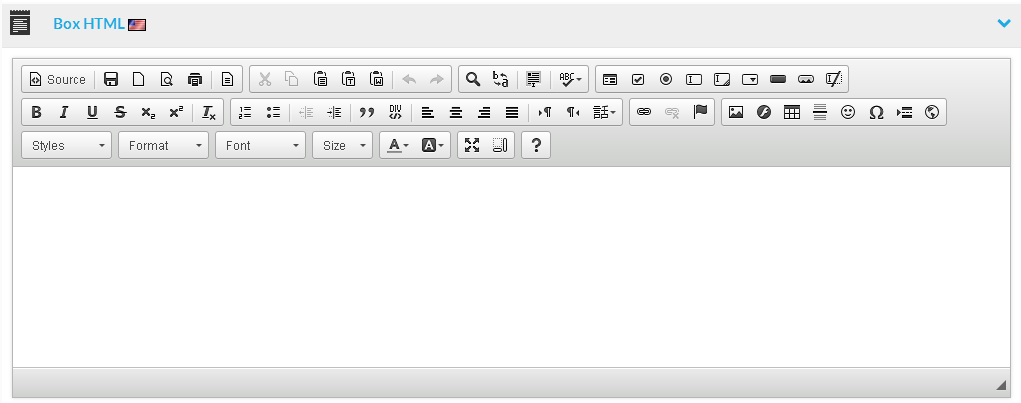Open the smiley emoticon picker
The width and height of the screenshot is (1021, 403).
[848, 112]
